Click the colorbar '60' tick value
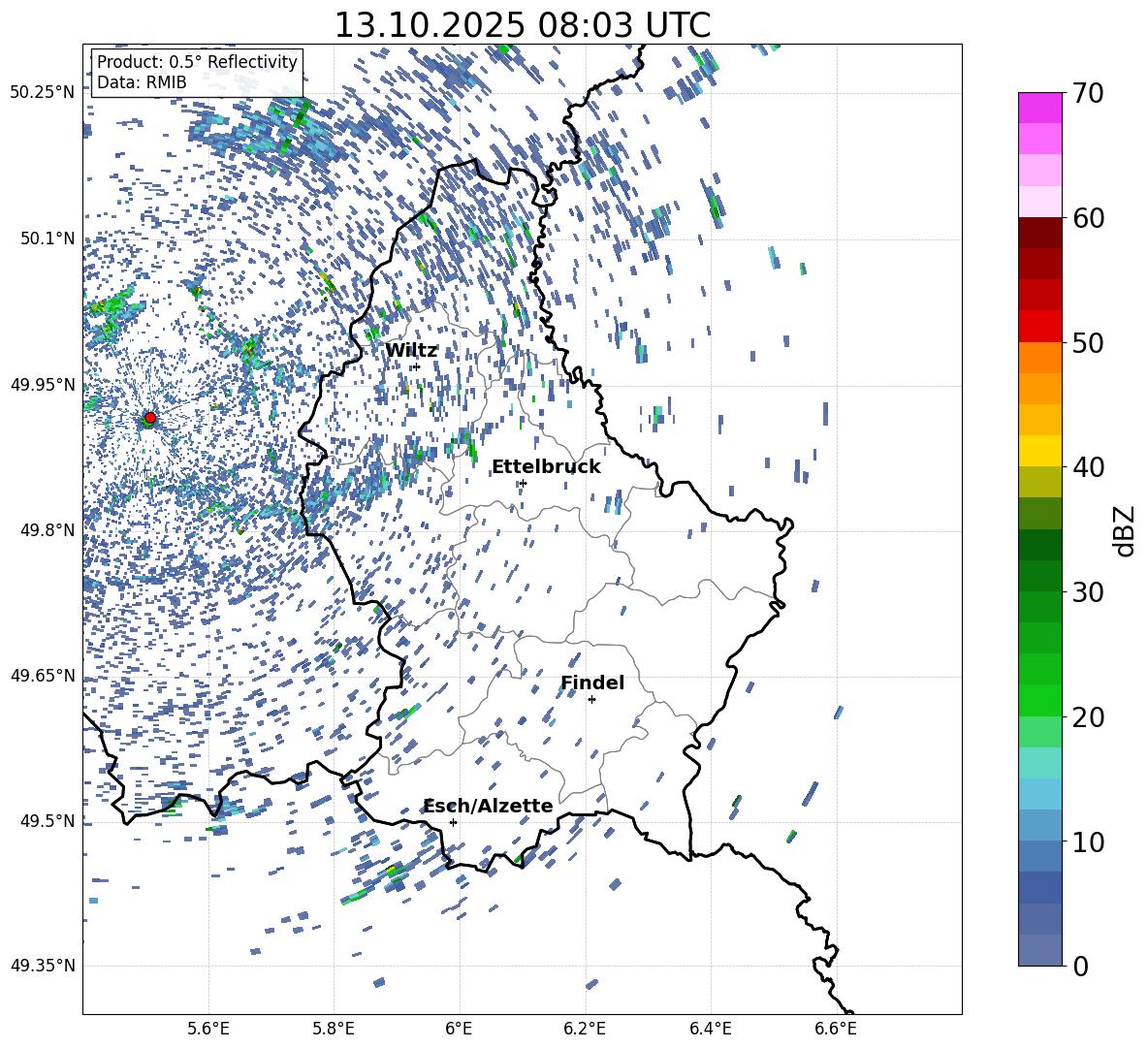 point(1088,218)
